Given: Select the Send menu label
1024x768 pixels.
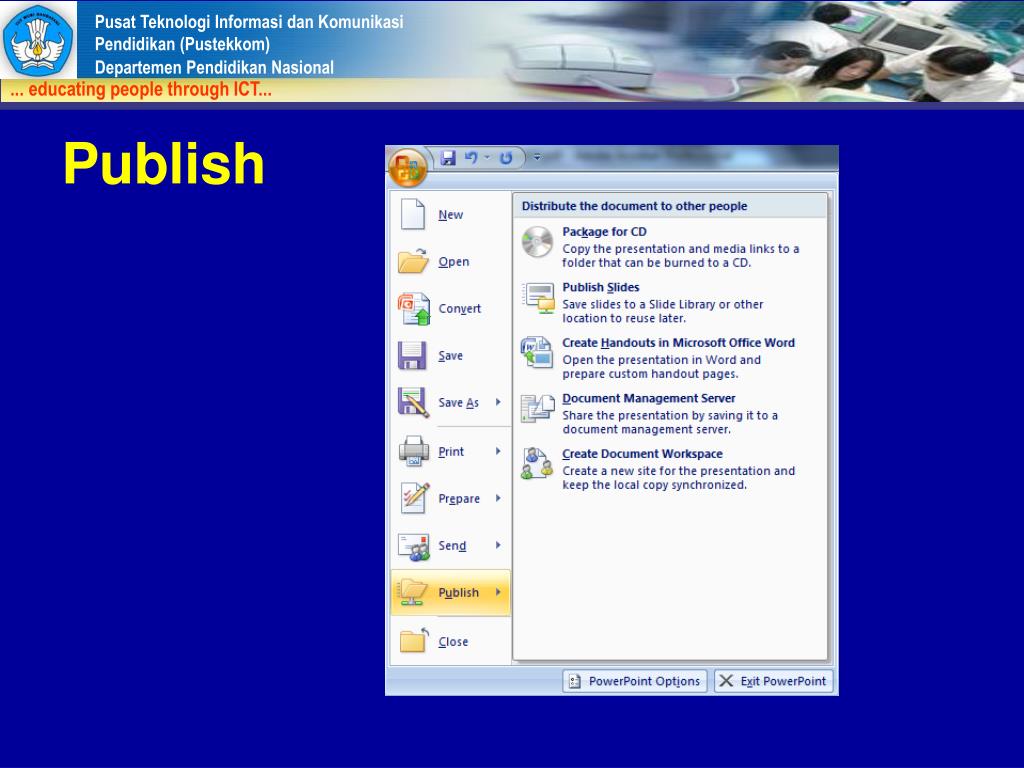Looking at the screenshot, I should pos(452,545).
